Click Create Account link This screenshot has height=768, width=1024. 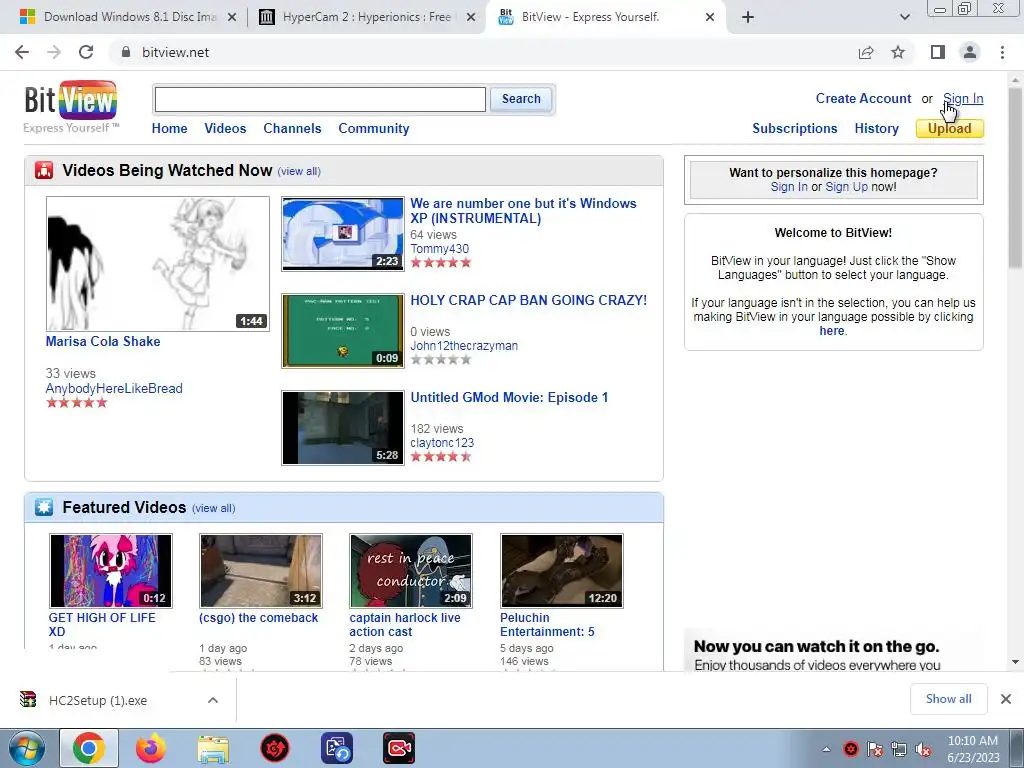pos(863,99)
